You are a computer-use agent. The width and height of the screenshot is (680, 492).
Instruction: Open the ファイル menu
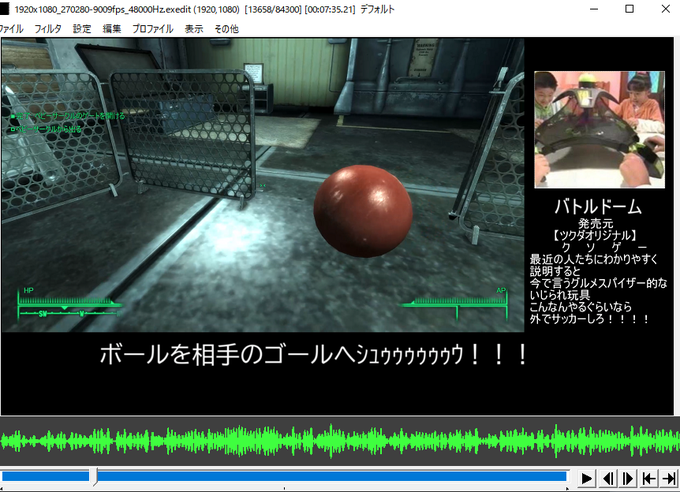(x=11, y=29)
